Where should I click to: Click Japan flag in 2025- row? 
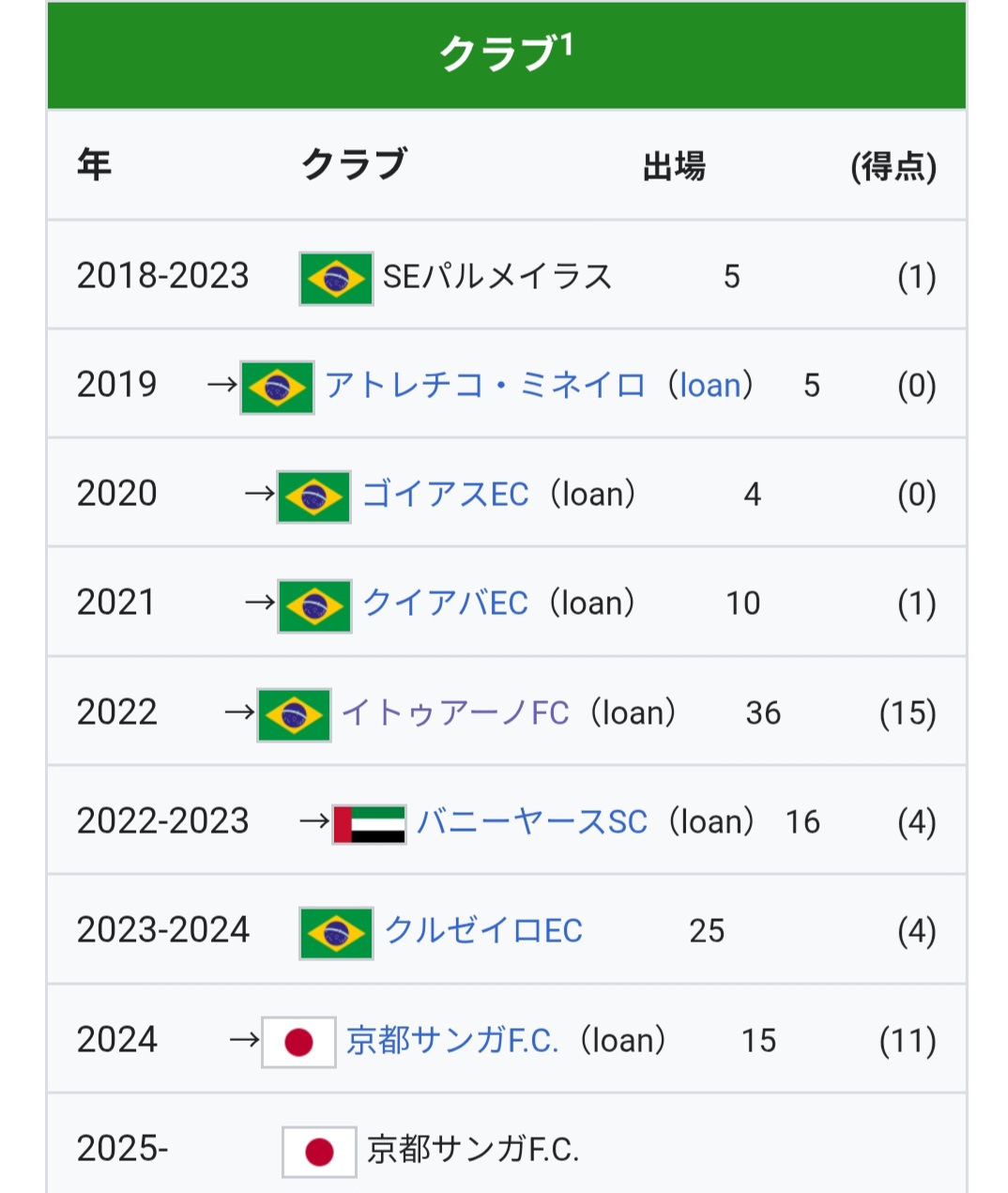click(319, 1151)
